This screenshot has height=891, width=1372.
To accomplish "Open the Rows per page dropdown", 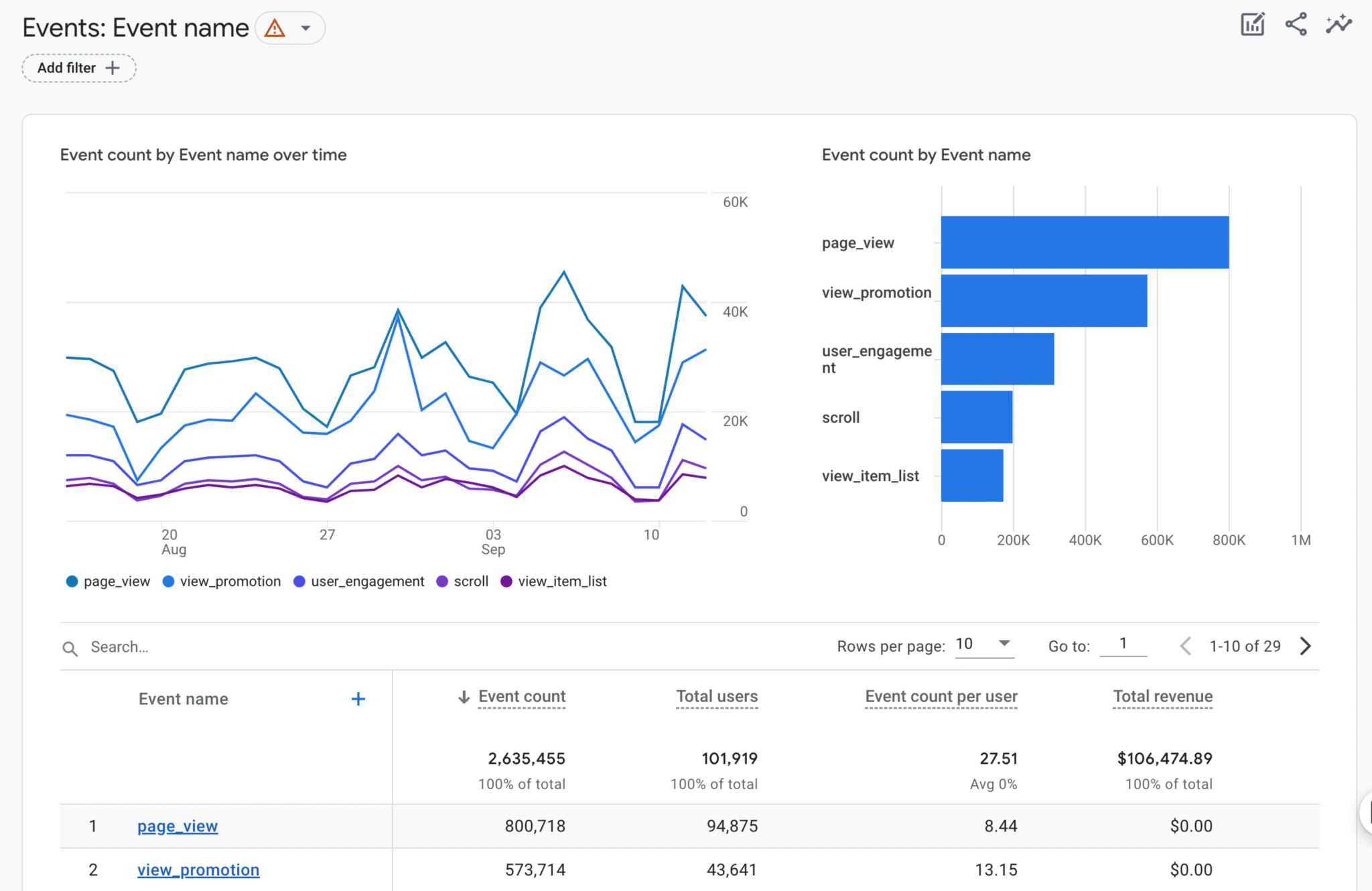I will pyautogui.click(x=983, y=644).
